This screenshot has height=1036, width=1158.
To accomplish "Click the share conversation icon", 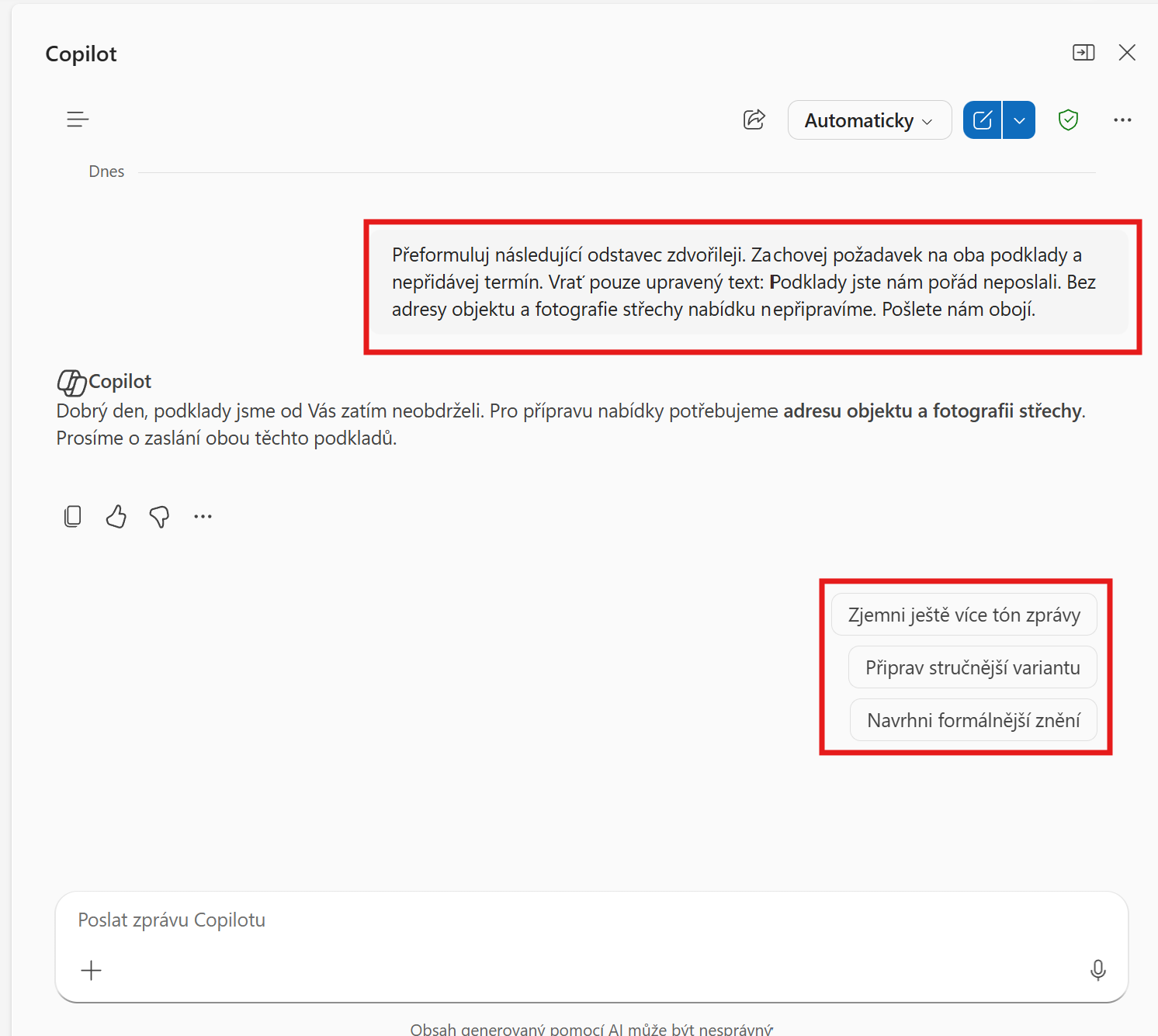I will 754,120.
